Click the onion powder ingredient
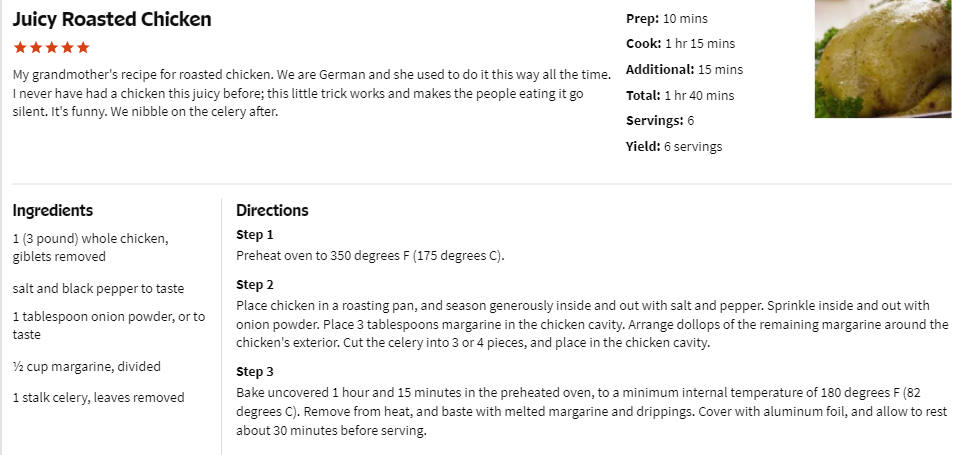Viewport: 962px width, 455px height. pyautogui.click(x=109, y=326)
